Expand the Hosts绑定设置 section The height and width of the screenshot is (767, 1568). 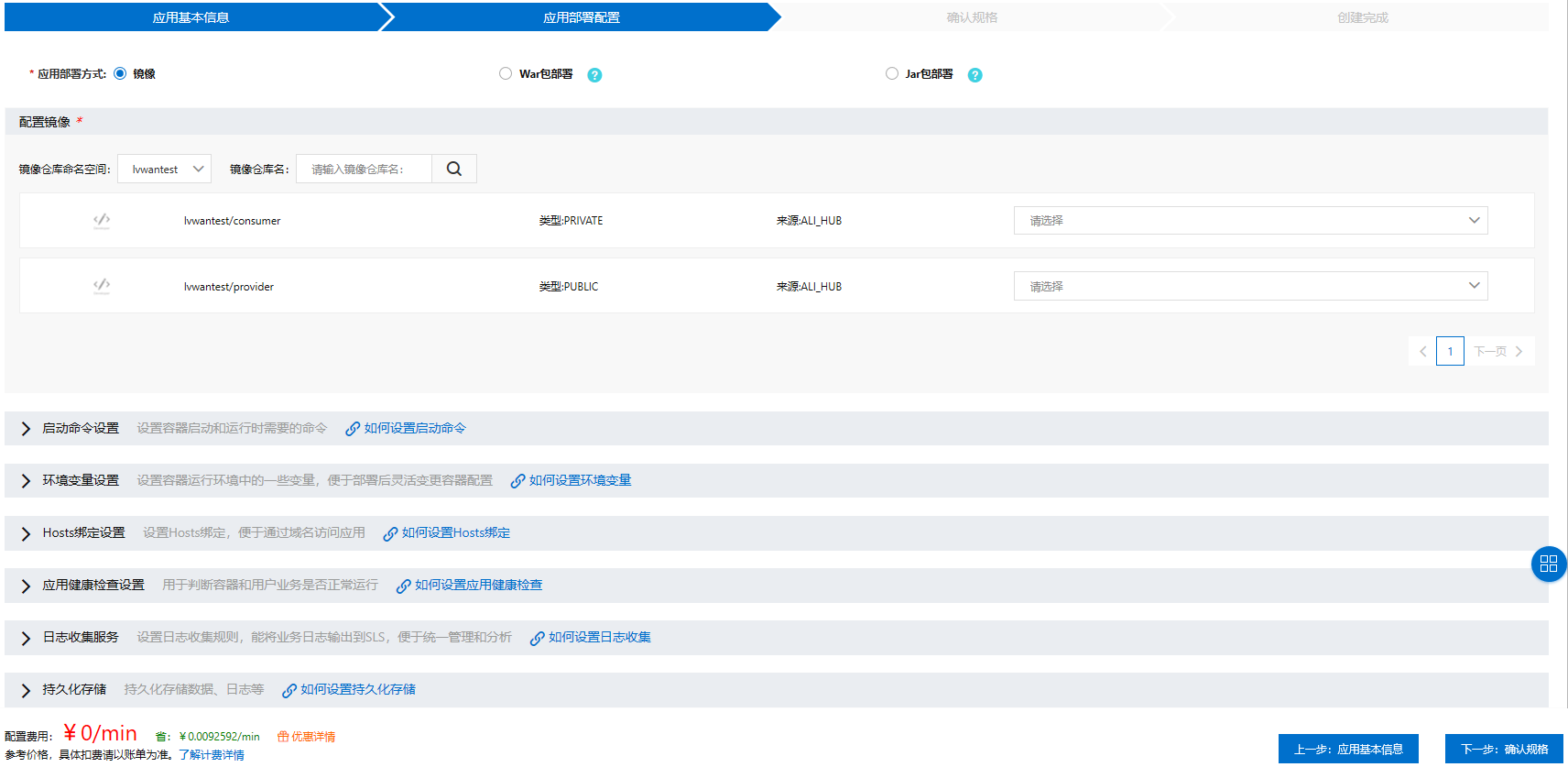(x=26, y=533)
